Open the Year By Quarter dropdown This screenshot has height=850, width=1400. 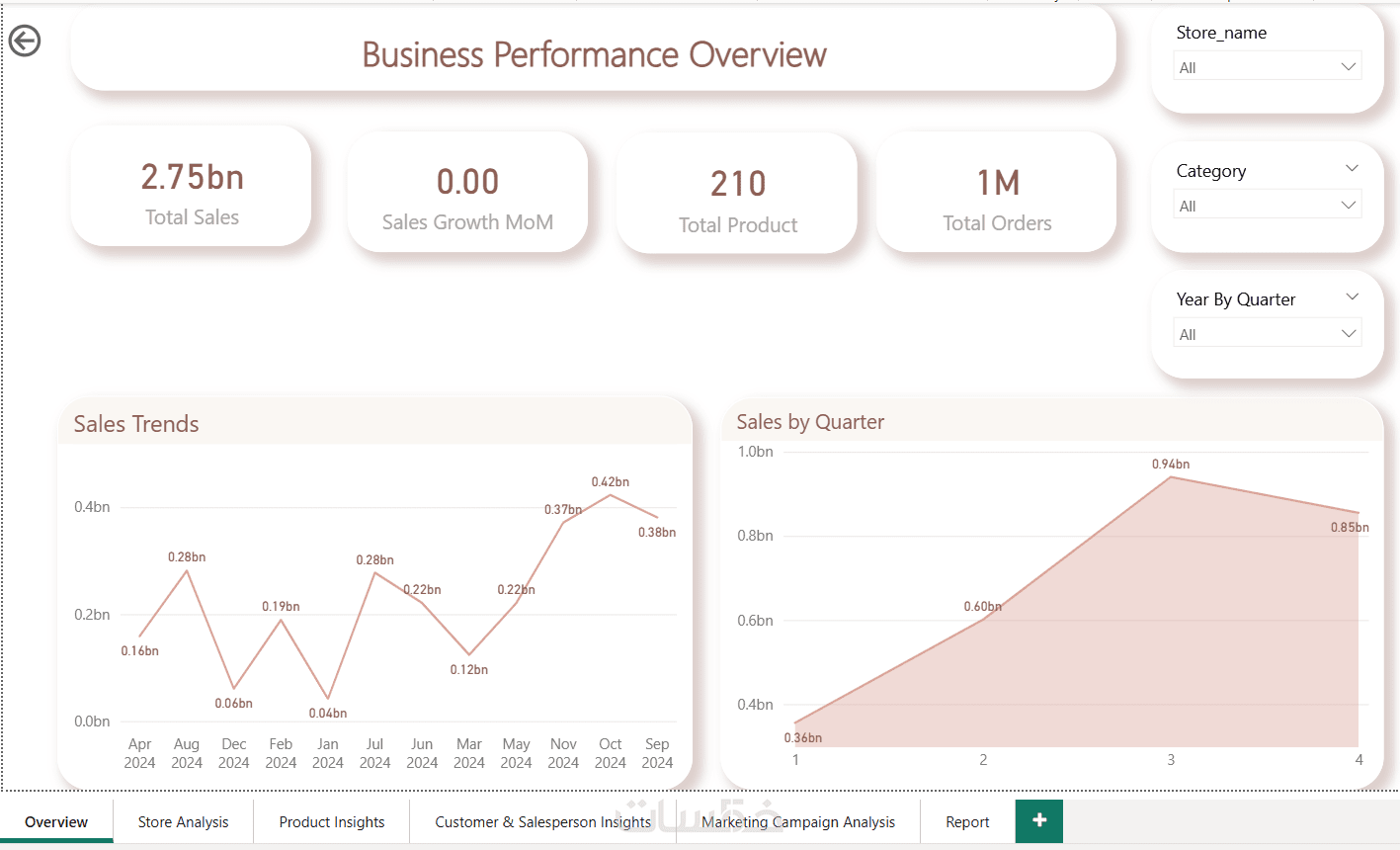click(x=1268, y=334)
